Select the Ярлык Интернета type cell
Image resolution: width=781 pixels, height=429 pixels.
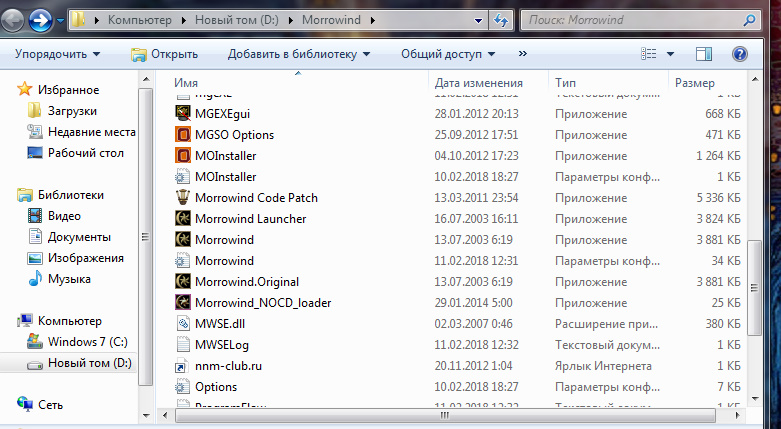(603, 366)
